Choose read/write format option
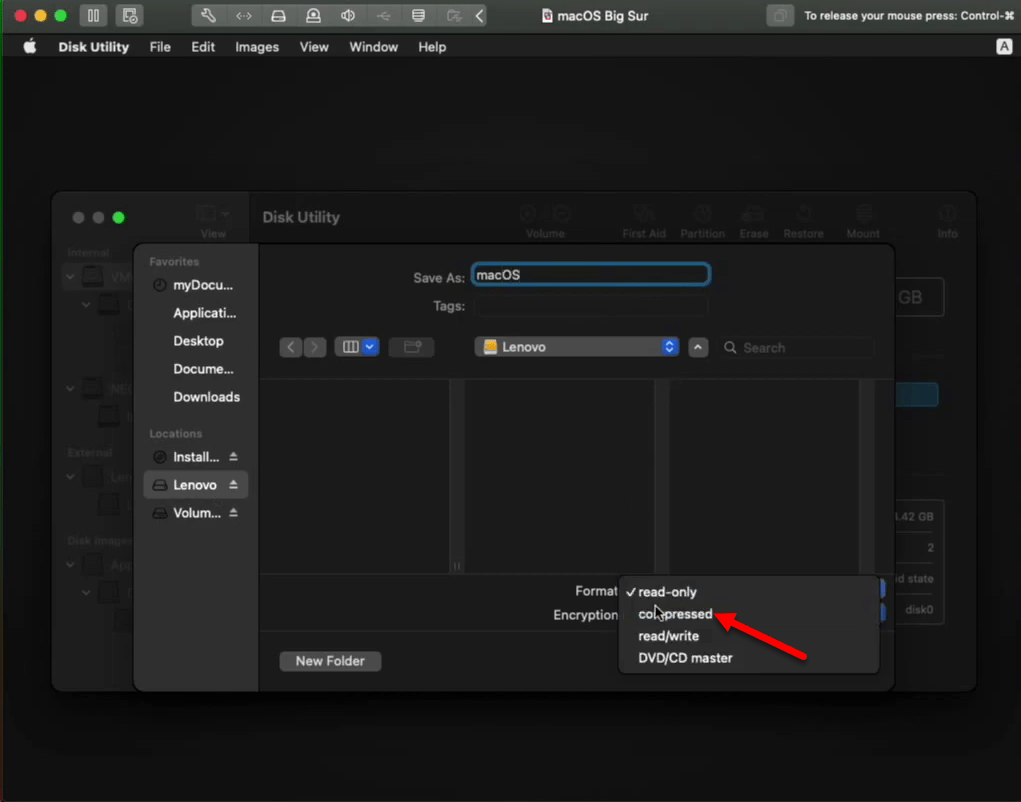The height and width of the screenshot is (802, 1021). [x=749, y=636]
